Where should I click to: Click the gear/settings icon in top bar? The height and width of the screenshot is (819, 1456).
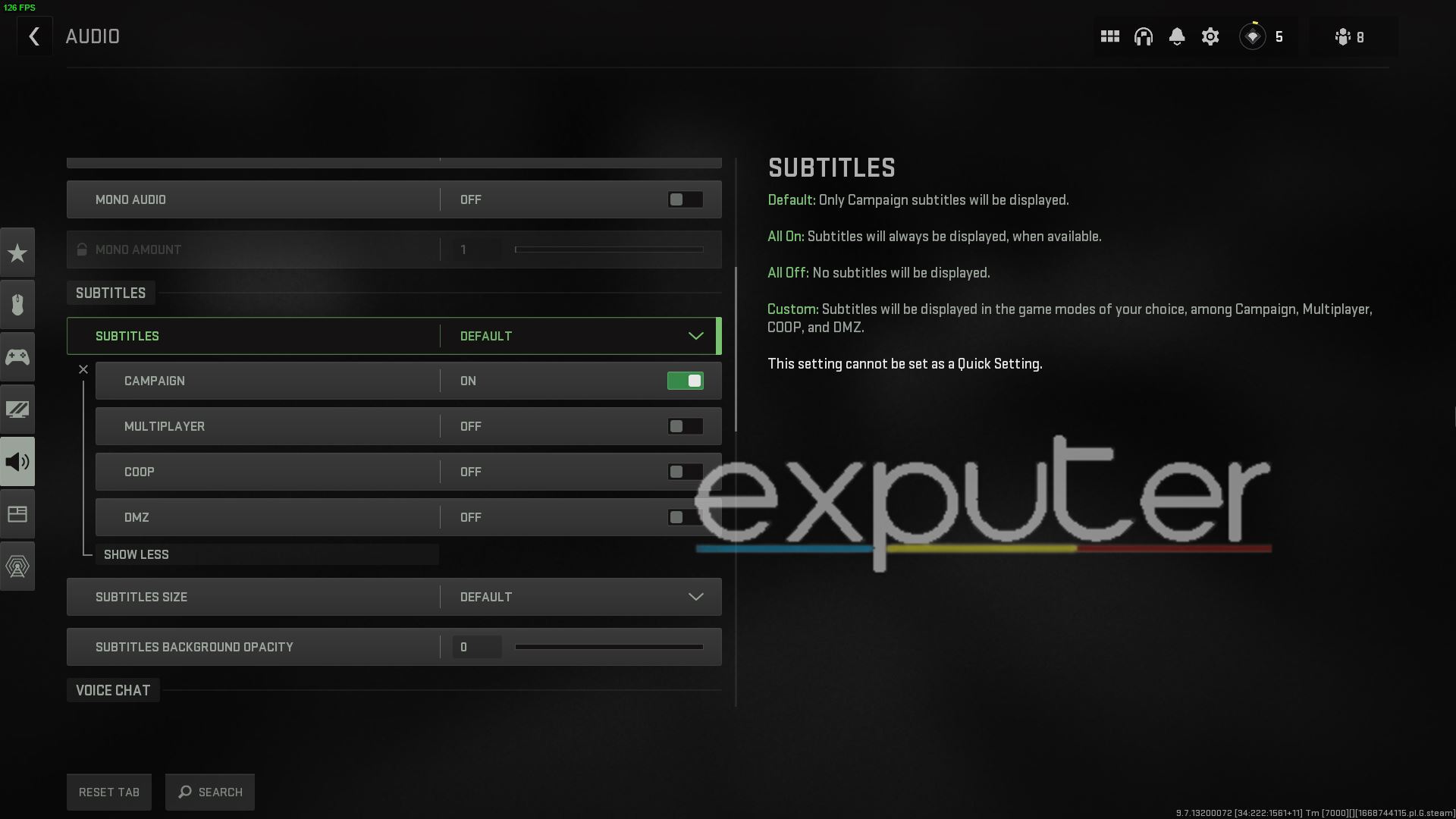click(1210, 37)
